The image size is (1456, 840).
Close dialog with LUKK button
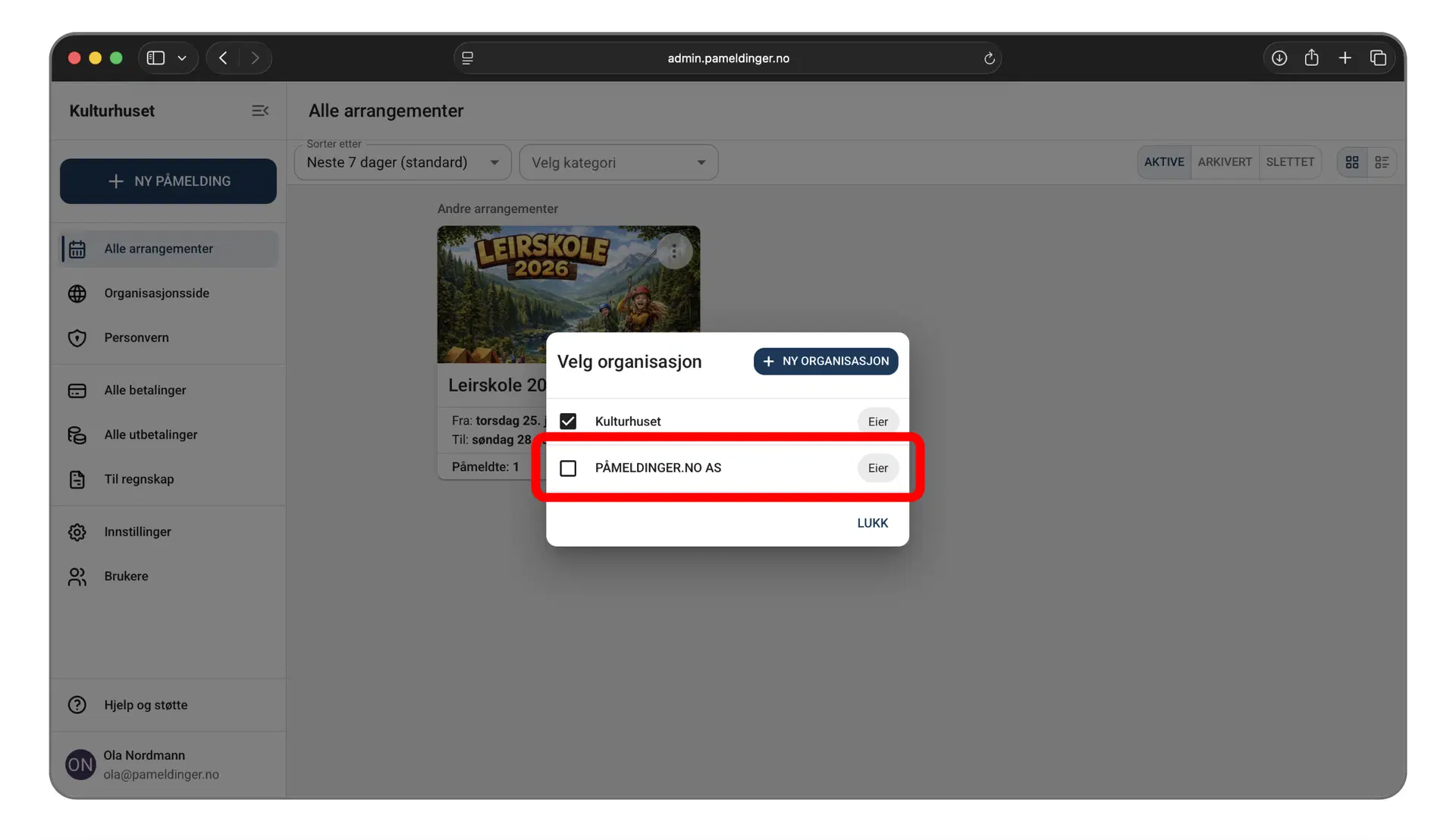click(872, 523)
